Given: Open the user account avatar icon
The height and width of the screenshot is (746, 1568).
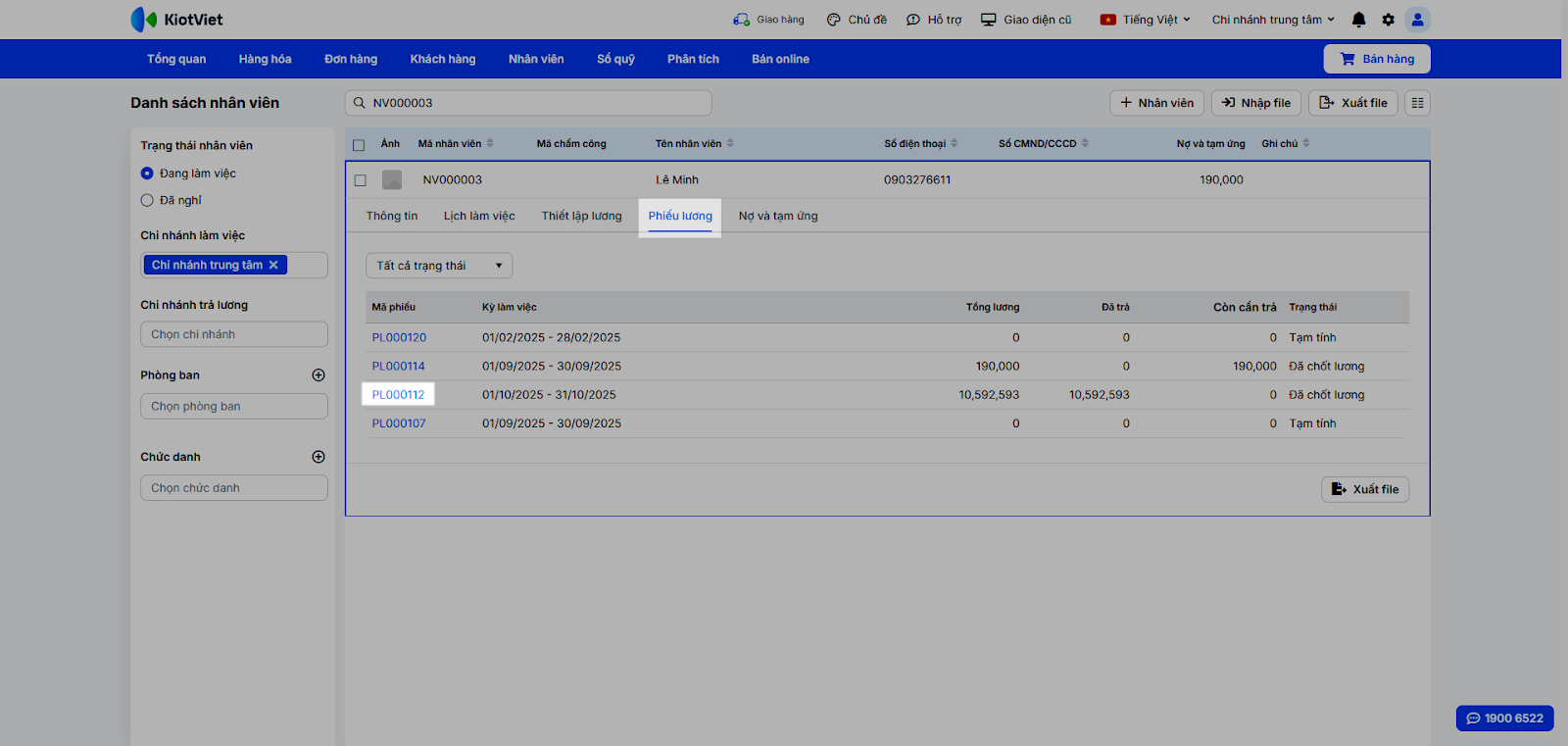Looking at the screenshot, I should tap(1417, 20).
